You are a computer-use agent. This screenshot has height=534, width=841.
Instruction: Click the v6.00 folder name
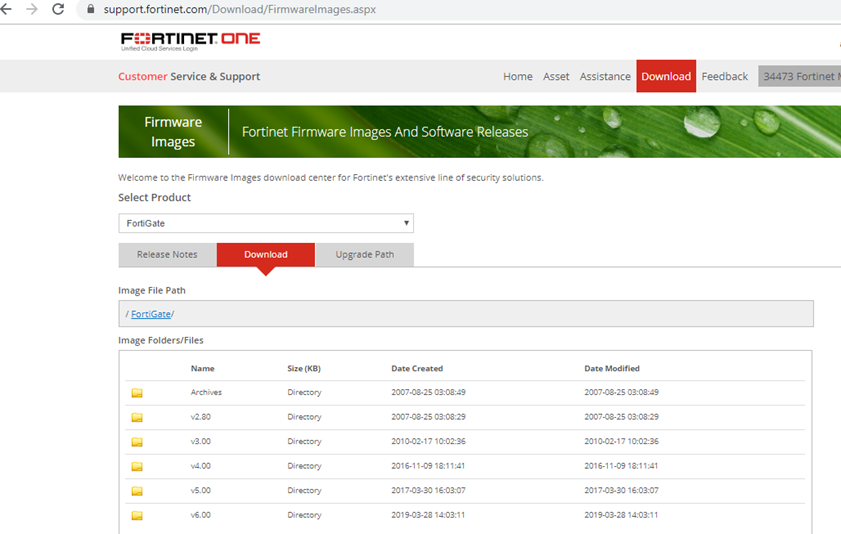[201, 515]
